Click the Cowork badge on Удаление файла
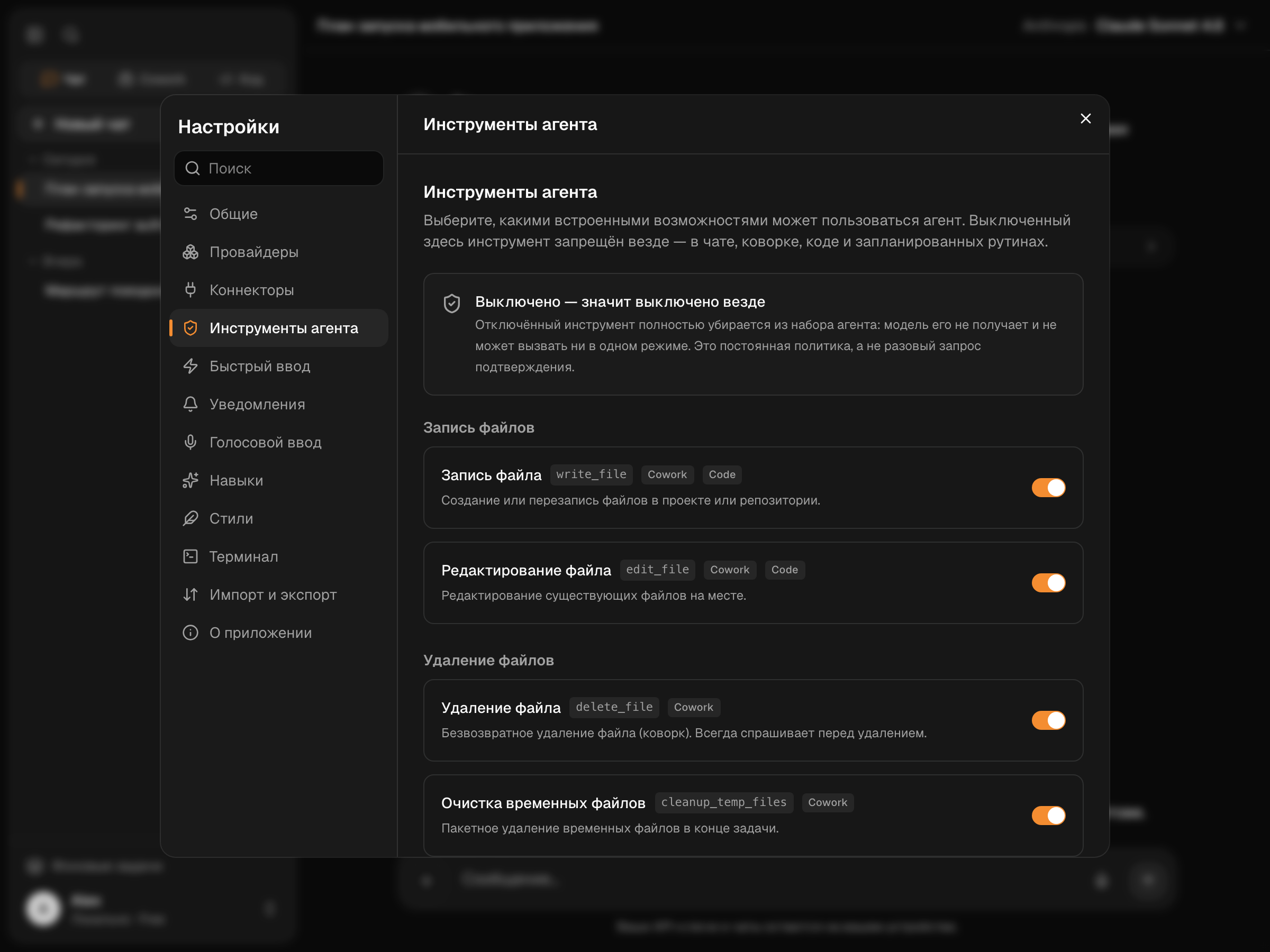The width and height of the screenshot is (1270, 952). [694, 707]
